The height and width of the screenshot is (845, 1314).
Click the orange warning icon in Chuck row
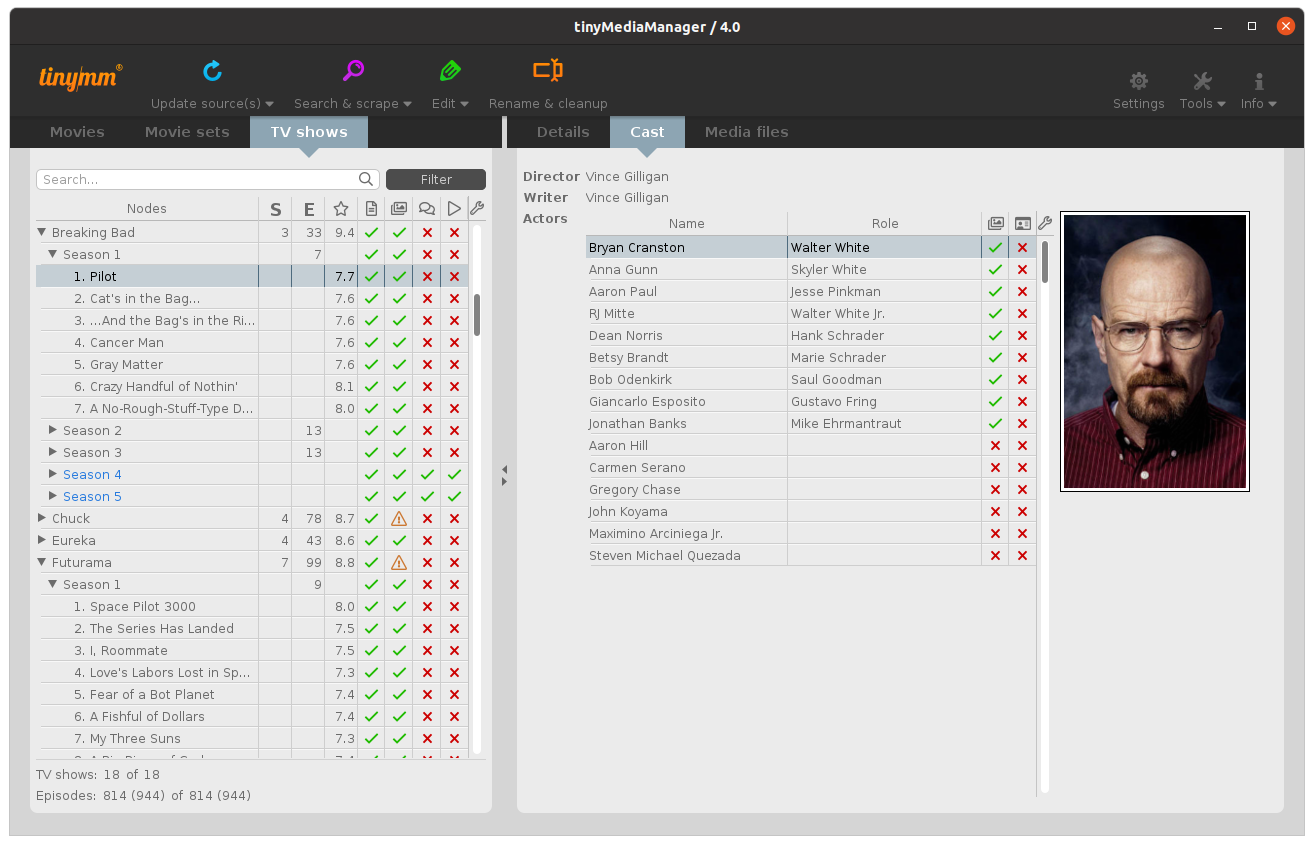coord(399,519)
